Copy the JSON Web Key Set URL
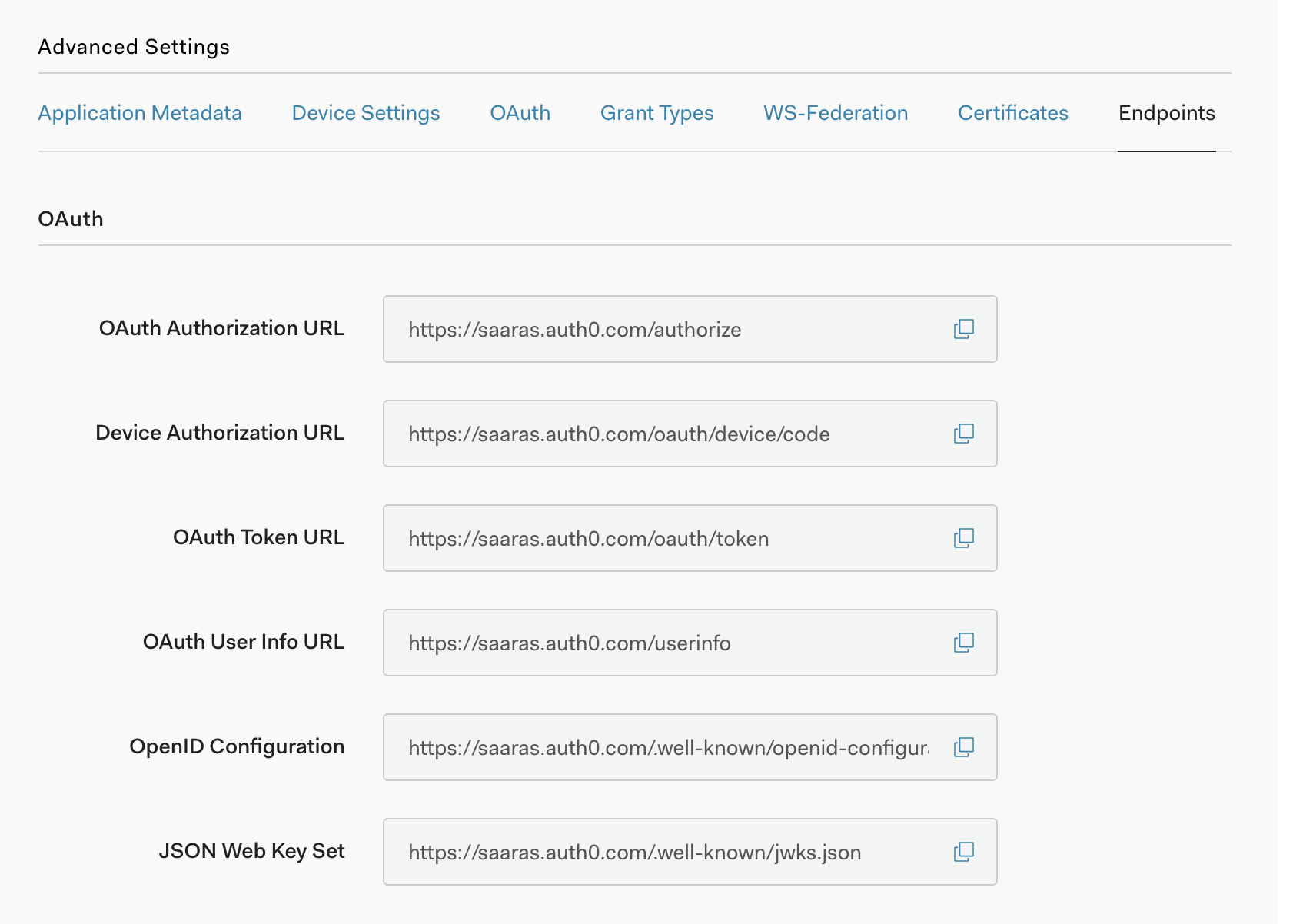 (x=963, y=852)
